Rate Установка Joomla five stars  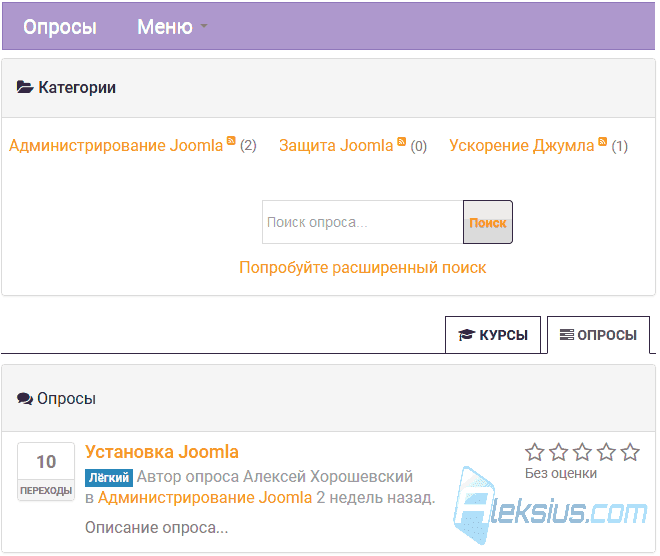pyautogui.click(x=631, y=452)
